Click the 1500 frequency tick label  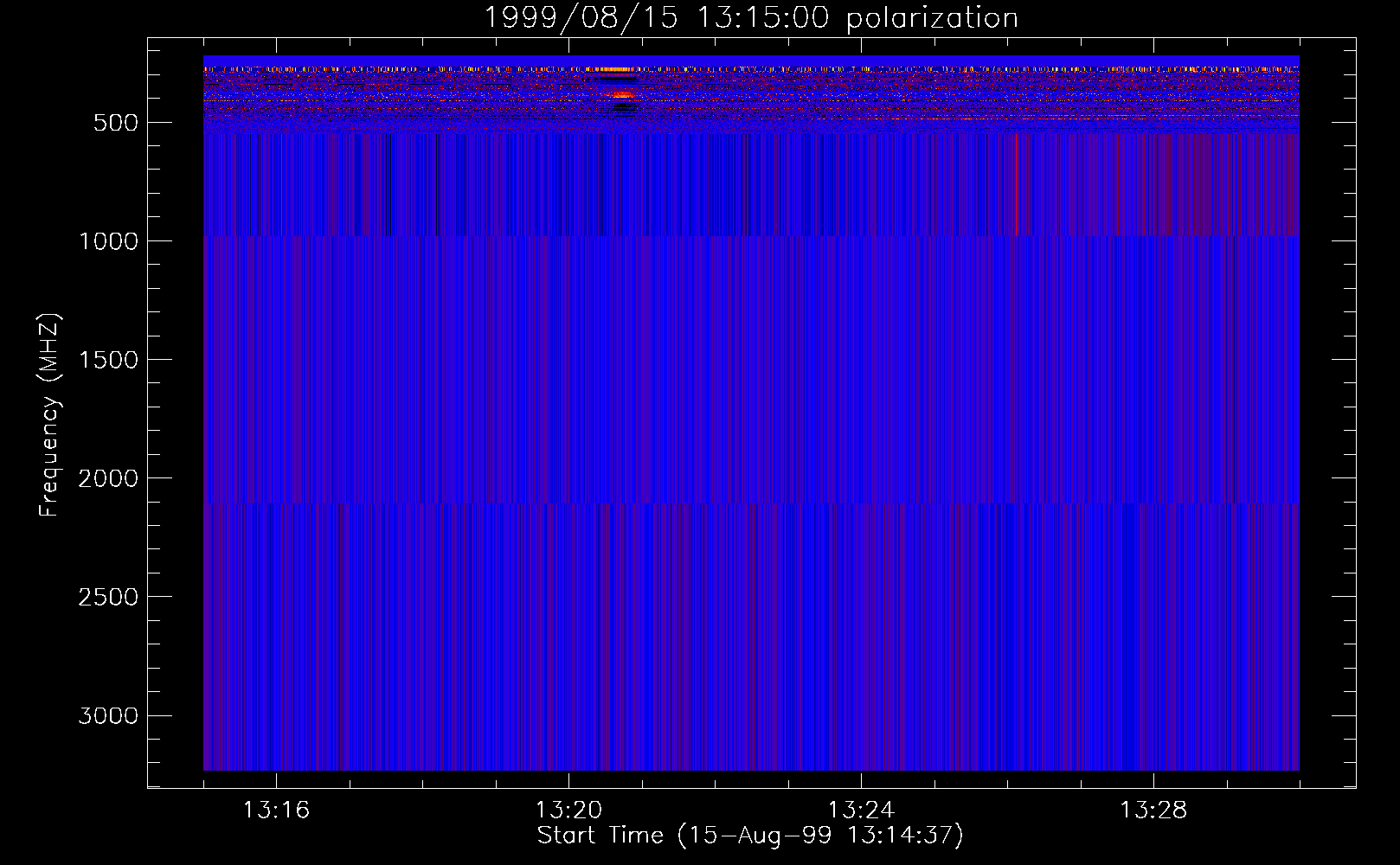pos(108,360)
